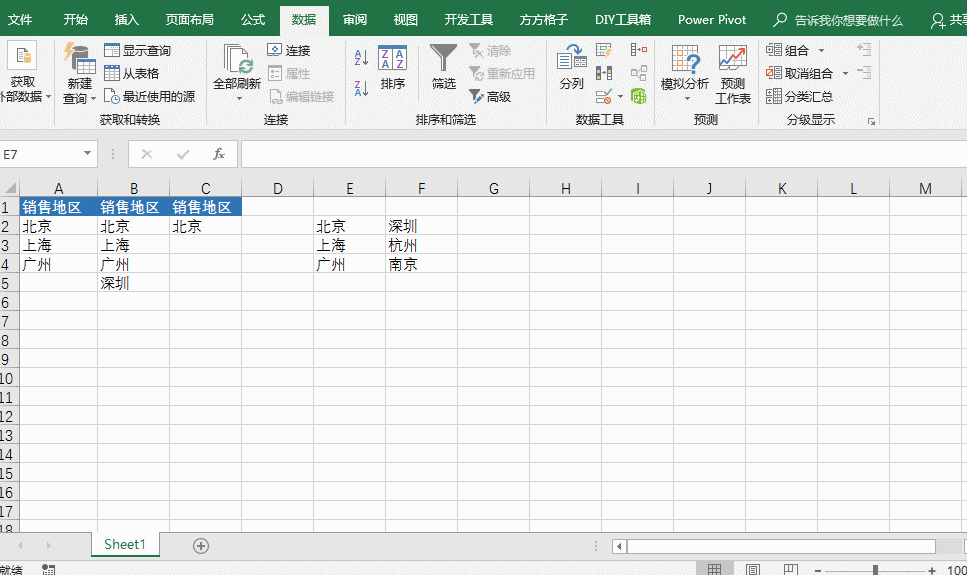Image resolution: width=967 pixels, height=575 pixels.
Task: Switch to Normal view in status bar
Action: tap(714, 569)
